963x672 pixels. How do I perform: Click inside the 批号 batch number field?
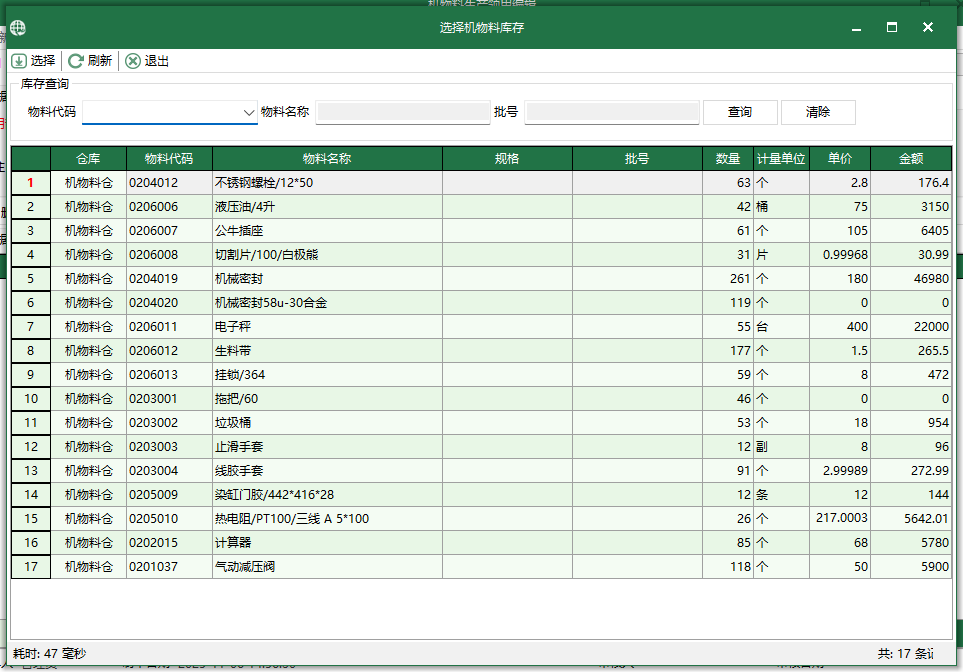coord(614,112)
